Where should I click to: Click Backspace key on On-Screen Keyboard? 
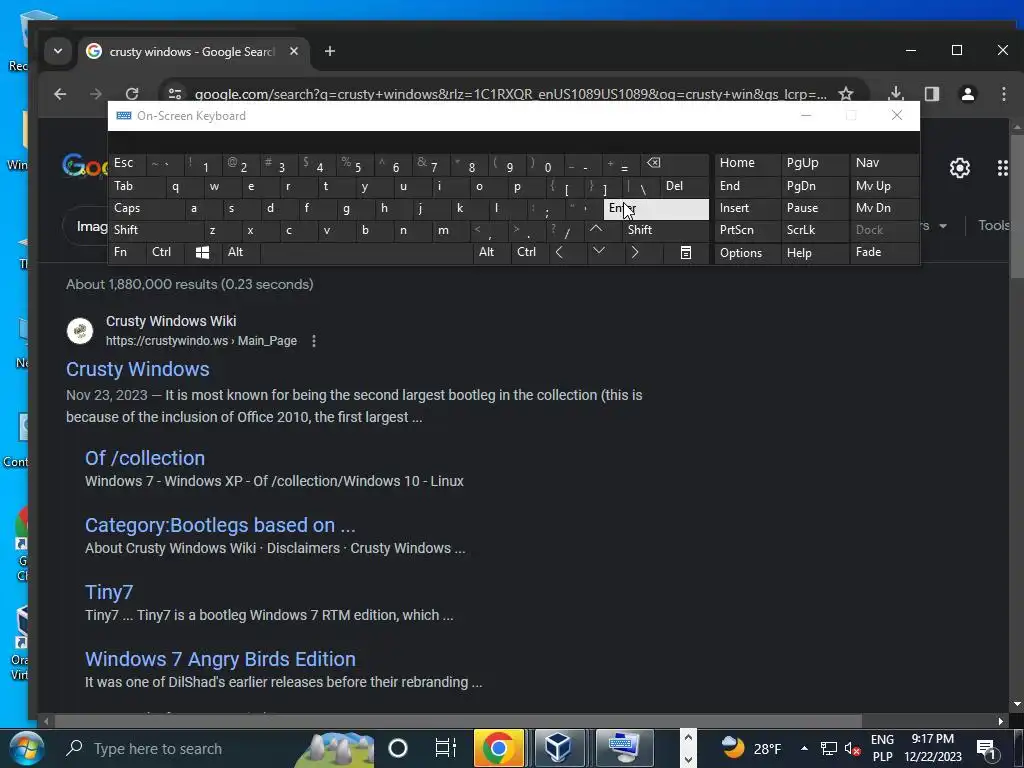tap(675, 163)
